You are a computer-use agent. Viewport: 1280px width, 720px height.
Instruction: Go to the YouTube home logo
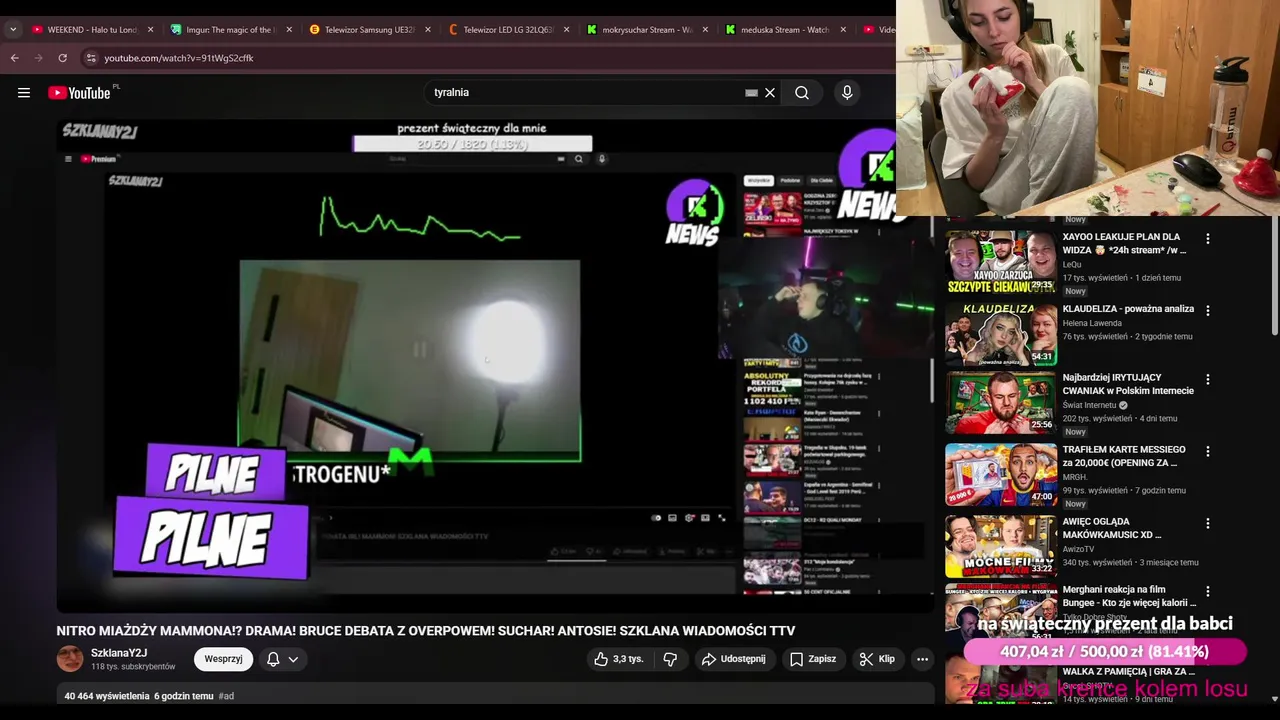[79, 93]
